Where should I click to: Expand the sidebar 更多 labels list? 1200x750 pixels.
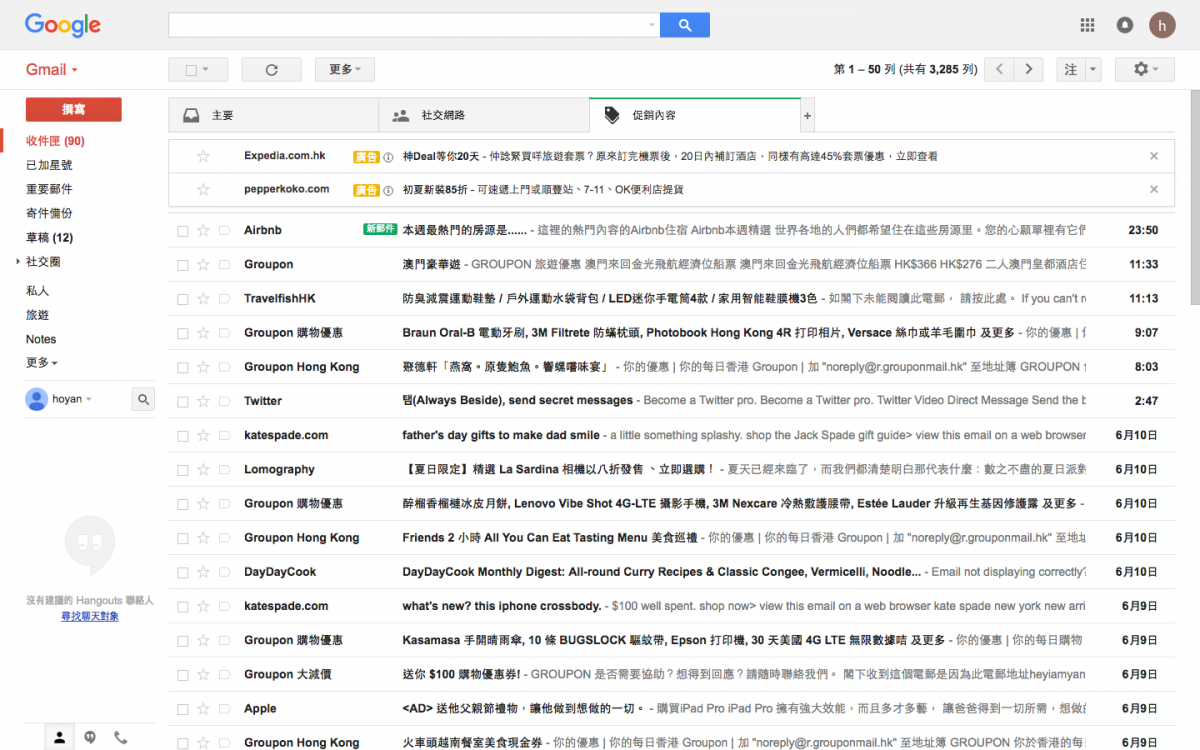(x=42, y=363)
